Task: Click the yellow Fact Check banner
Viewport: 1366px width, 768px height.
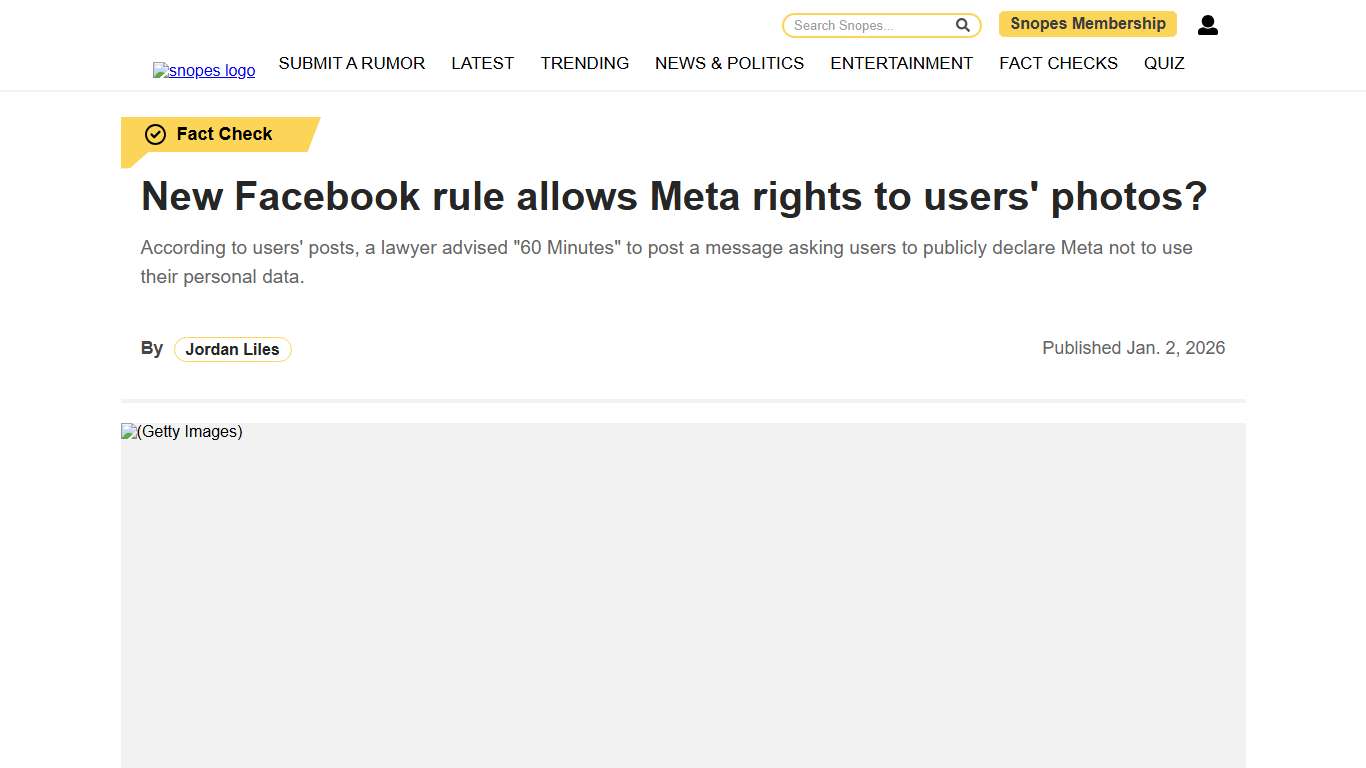Action: pyautogui.click(x=220, y=134)
